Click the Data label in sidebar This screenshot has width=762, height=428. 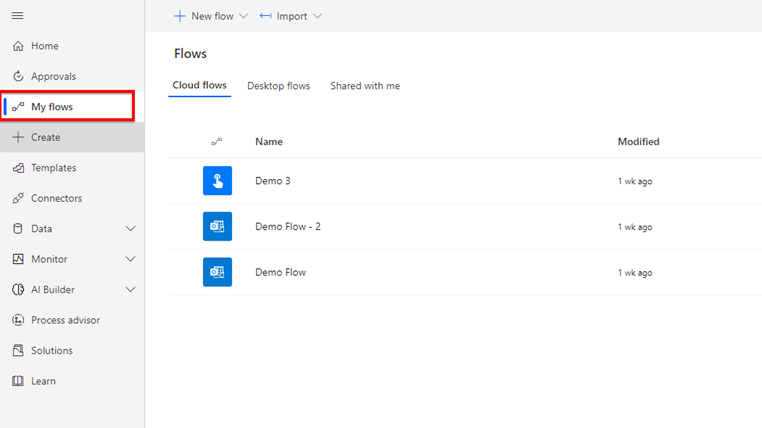coord(41,228)
